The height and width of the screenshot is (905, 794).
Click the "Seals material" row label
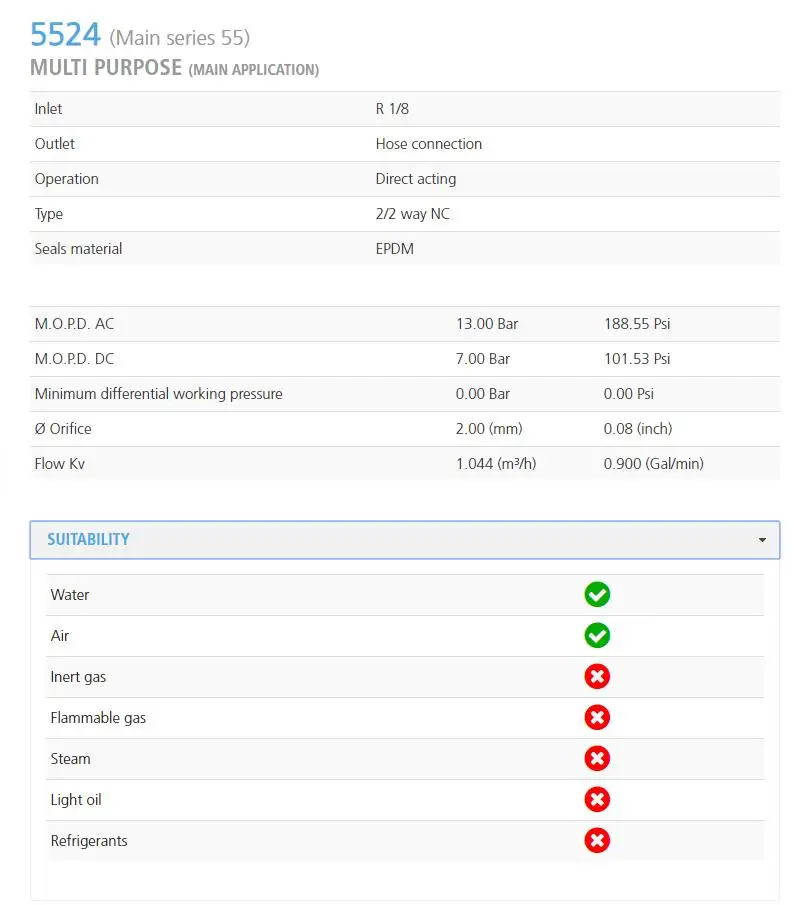pos(78,249)
